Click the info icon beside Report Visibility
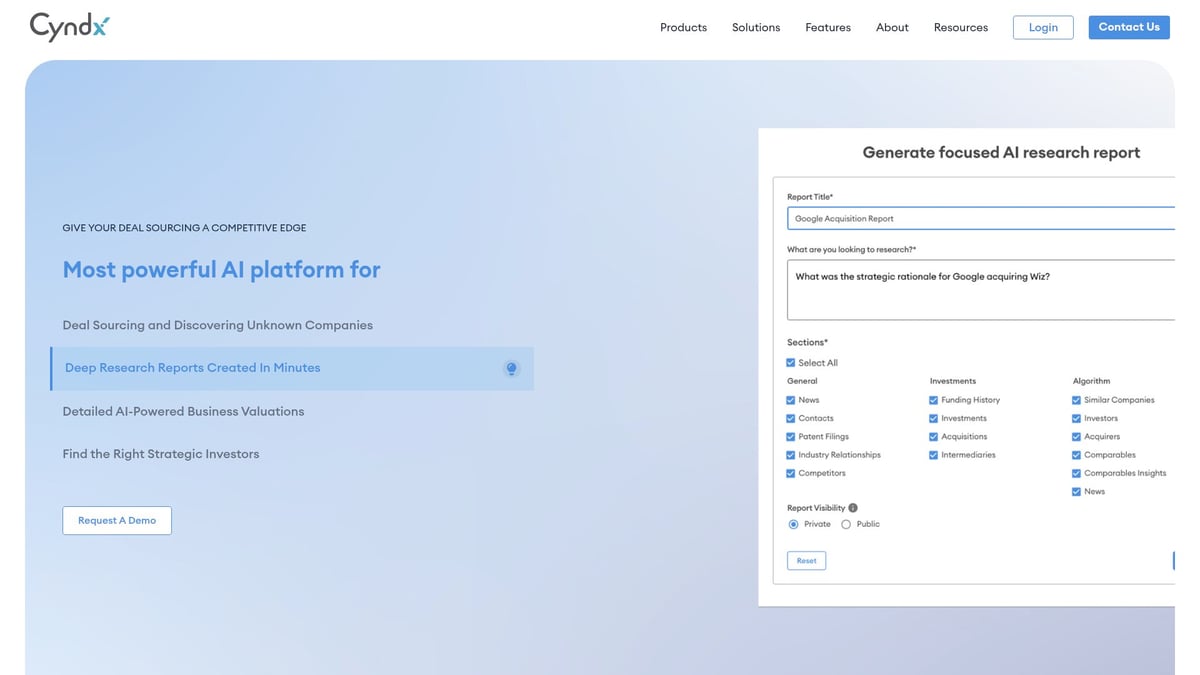Image resolution: width=1200 pixels, height=675 pixels. tap(852, 507)
